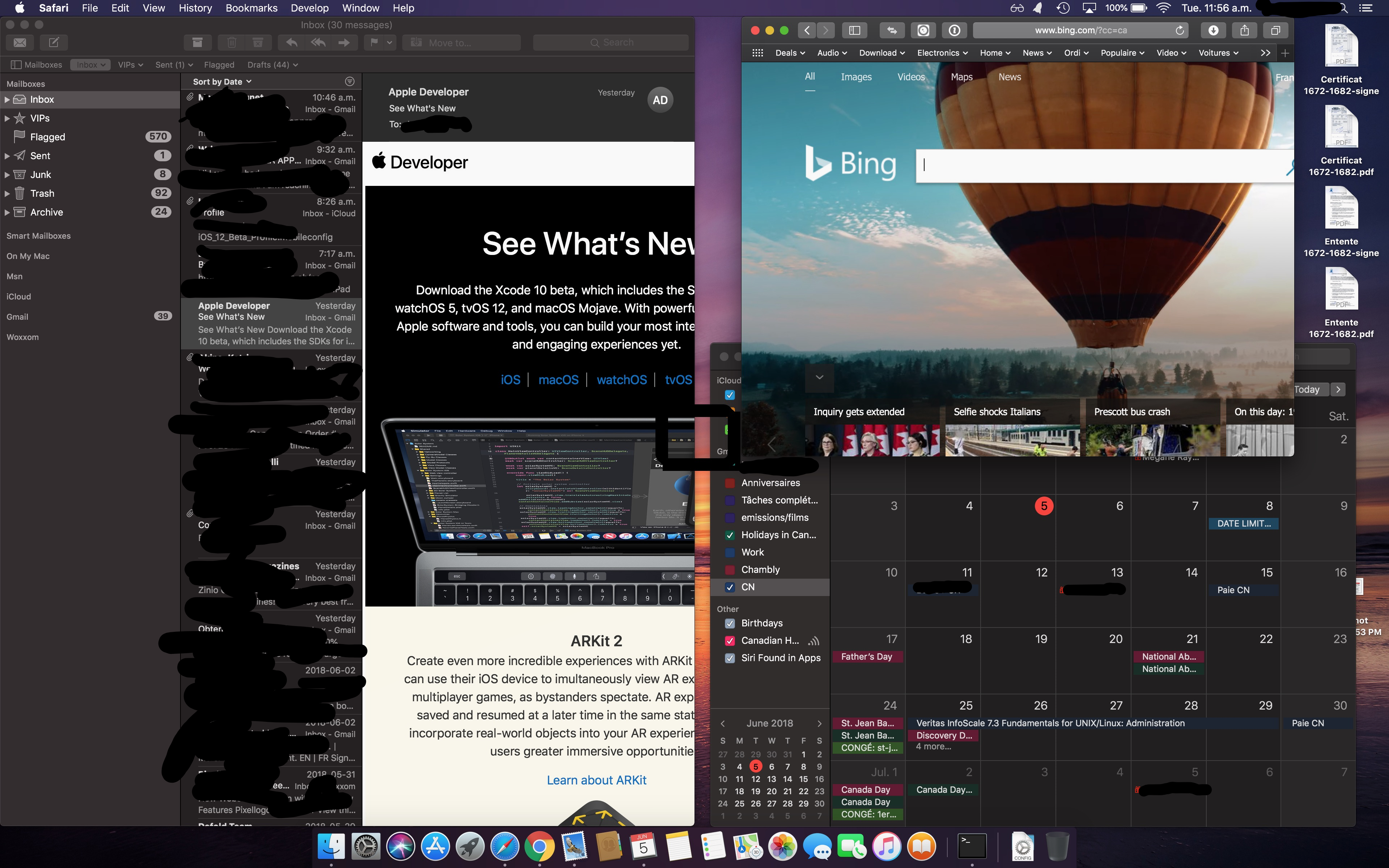The height and width of the screenshot is (868, 1389).
Task: Go back in Safari window
Action: coord(806,30)
